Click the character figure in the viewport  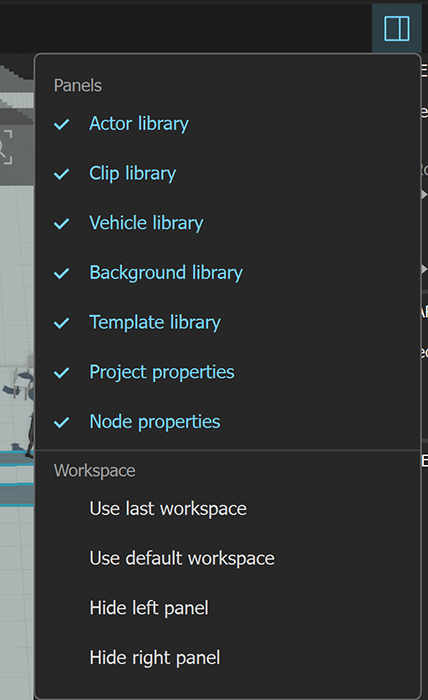point(30,433)
